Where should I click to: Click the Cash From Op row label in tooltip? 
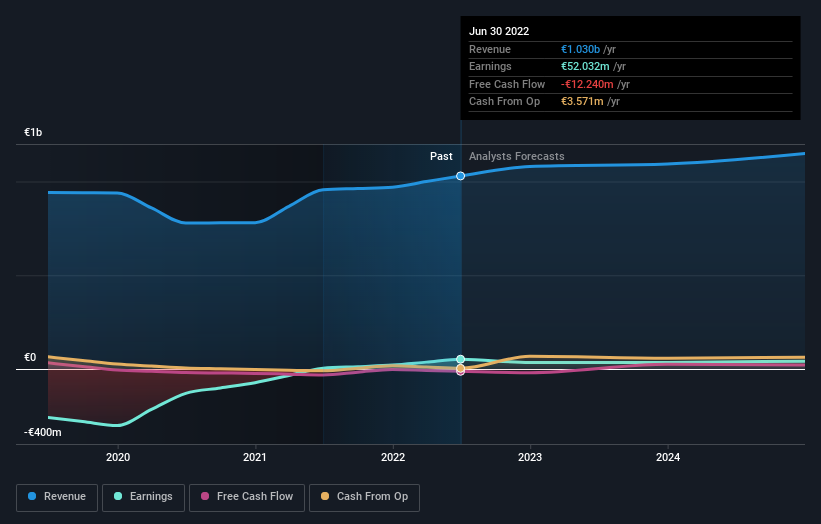click(x=504, y=102)
